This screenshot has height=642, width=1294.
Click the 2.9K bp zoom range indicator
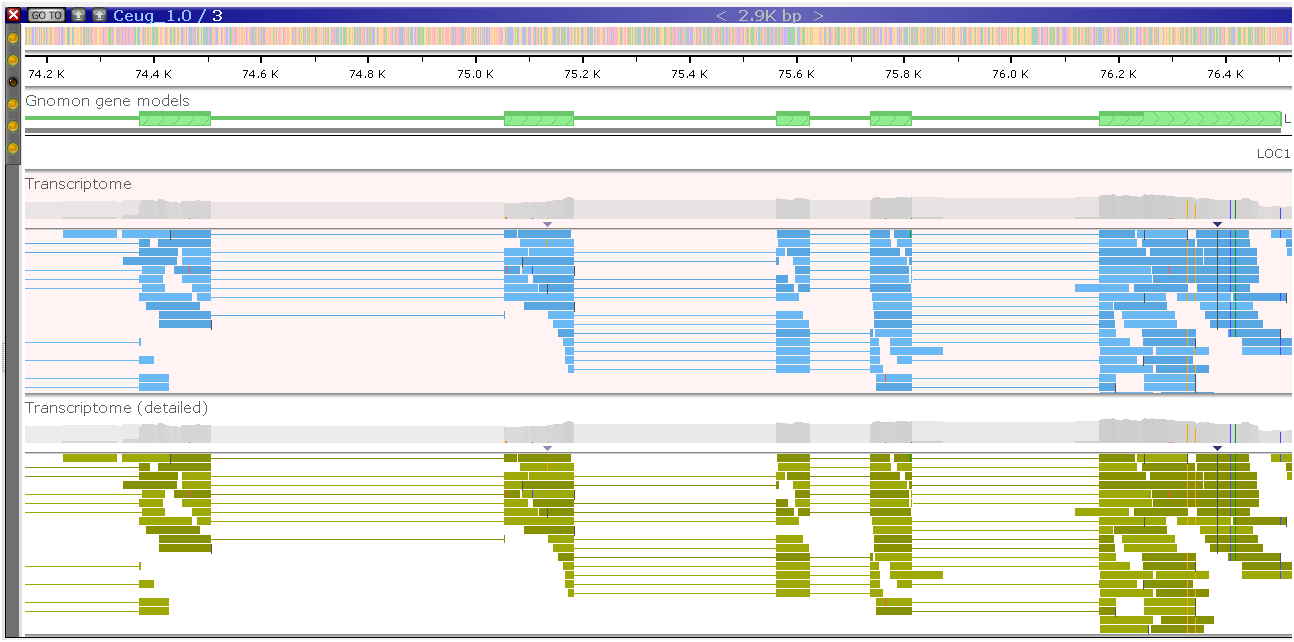click(x=769, y=15)
